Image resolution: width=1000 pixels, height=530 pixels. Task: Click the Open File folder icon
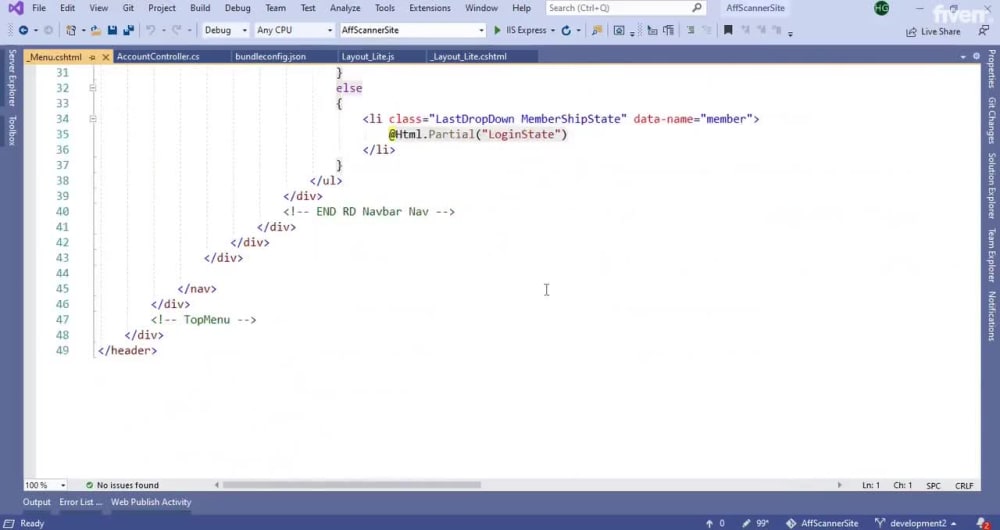click(96, 30)
